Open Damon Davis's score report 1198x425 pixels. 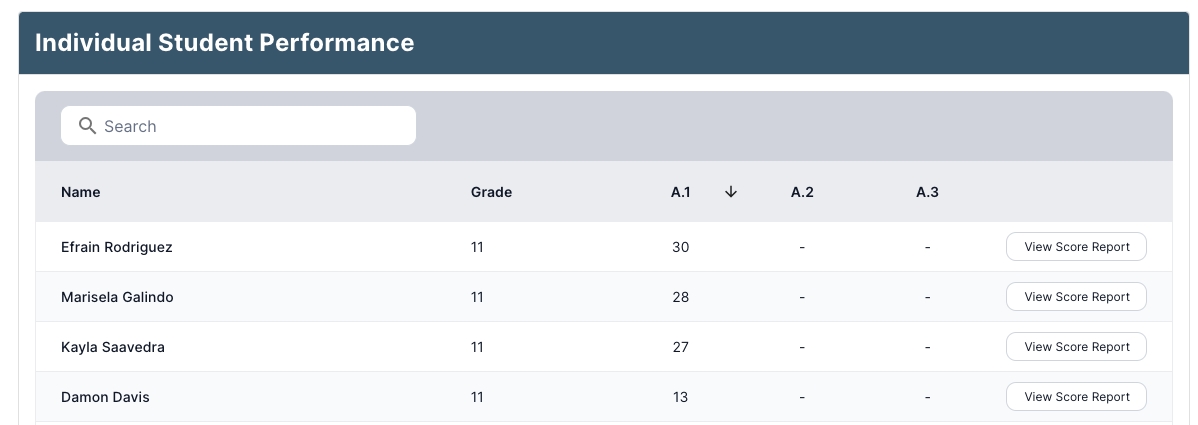tap(1076, 397)
